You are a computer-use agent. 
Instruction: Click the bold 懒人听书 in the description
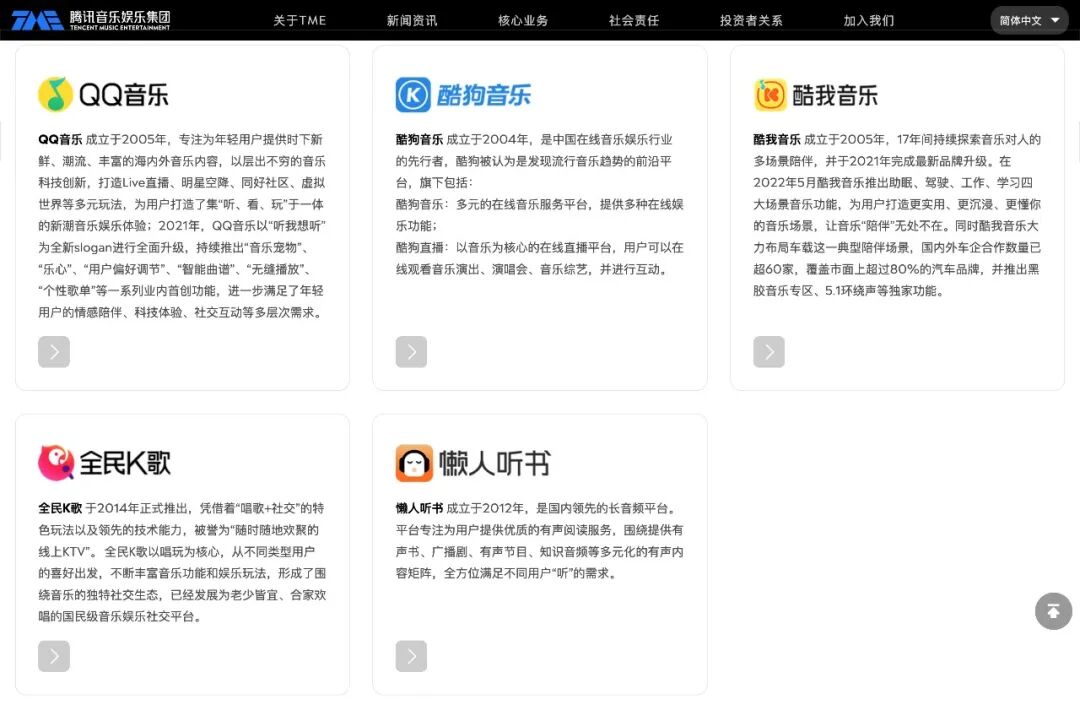(x=419, y=508)
